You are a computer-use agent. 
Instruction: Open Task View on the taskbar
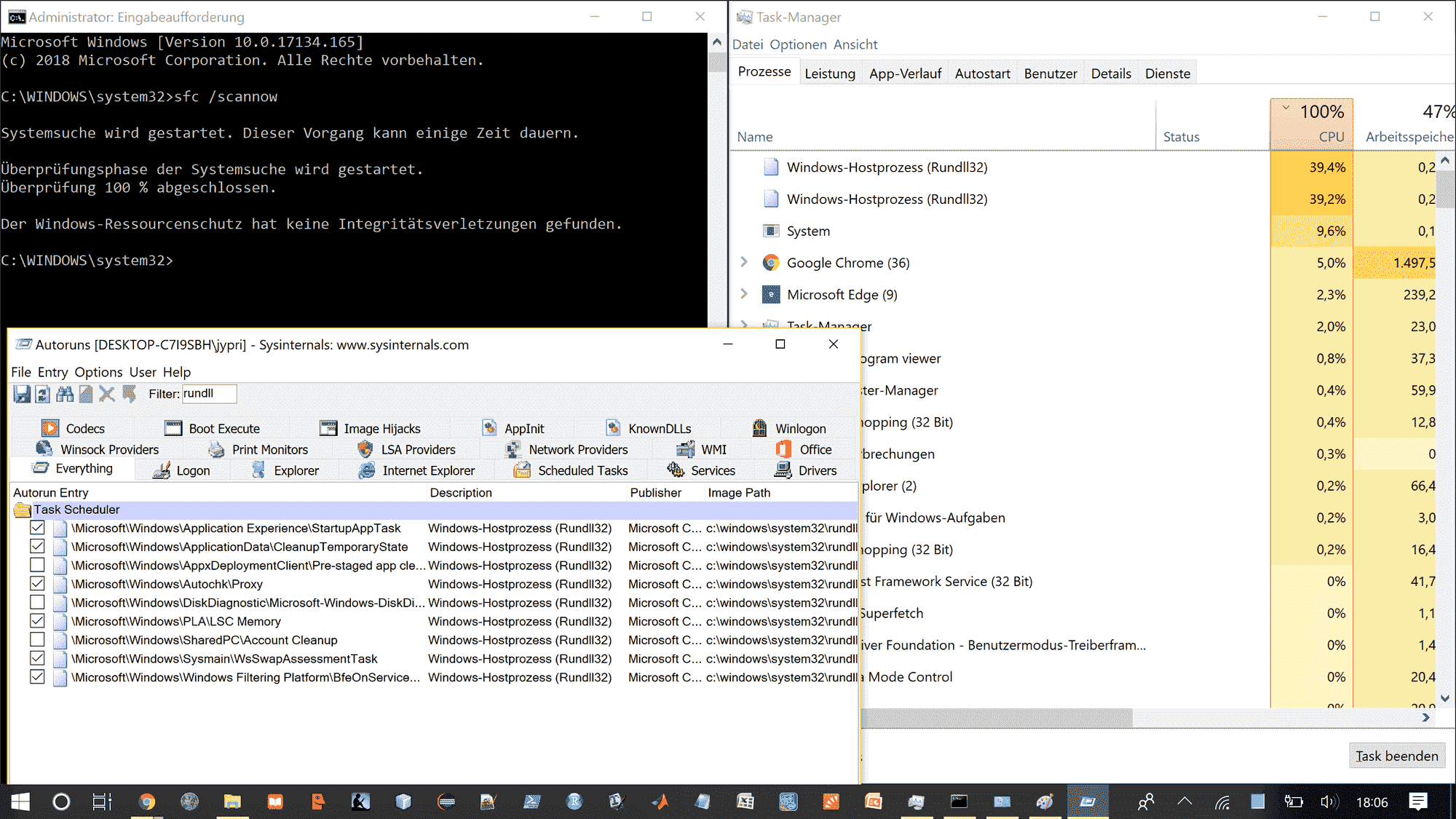102,802
